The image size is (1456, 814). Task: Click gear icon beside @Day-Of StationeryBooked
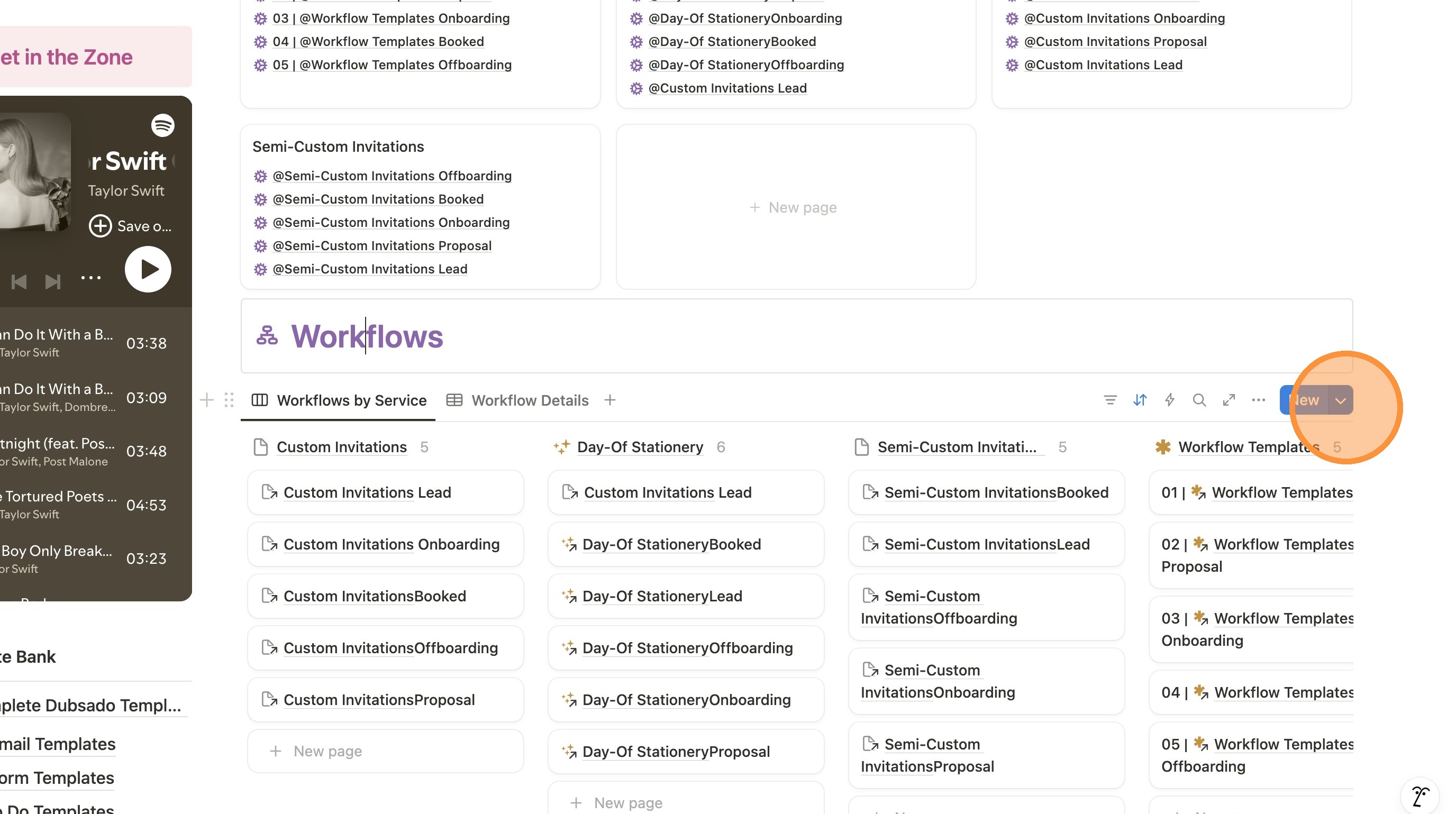click(636, 42)
